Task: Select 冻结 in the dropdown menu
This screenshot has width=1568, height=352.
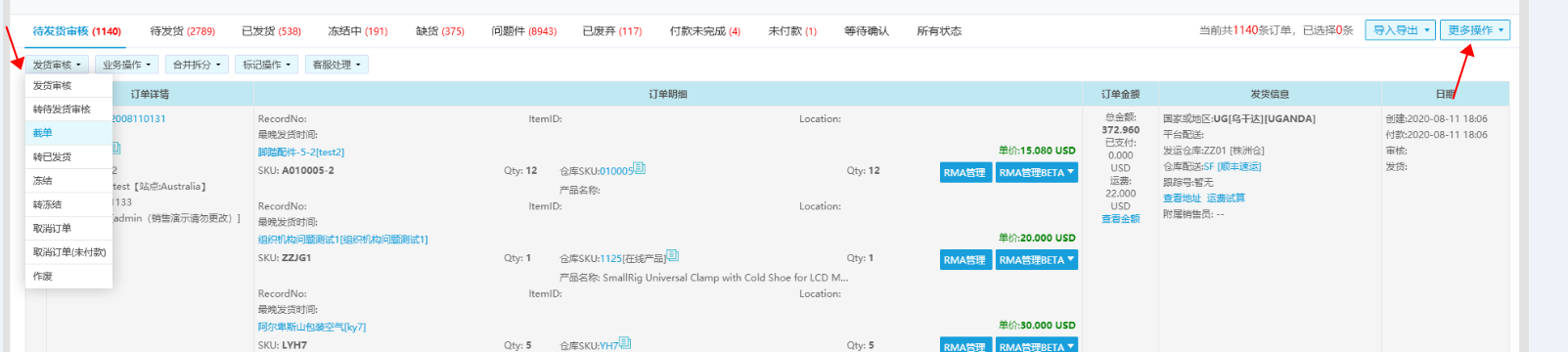Action: tap(68, 181)
